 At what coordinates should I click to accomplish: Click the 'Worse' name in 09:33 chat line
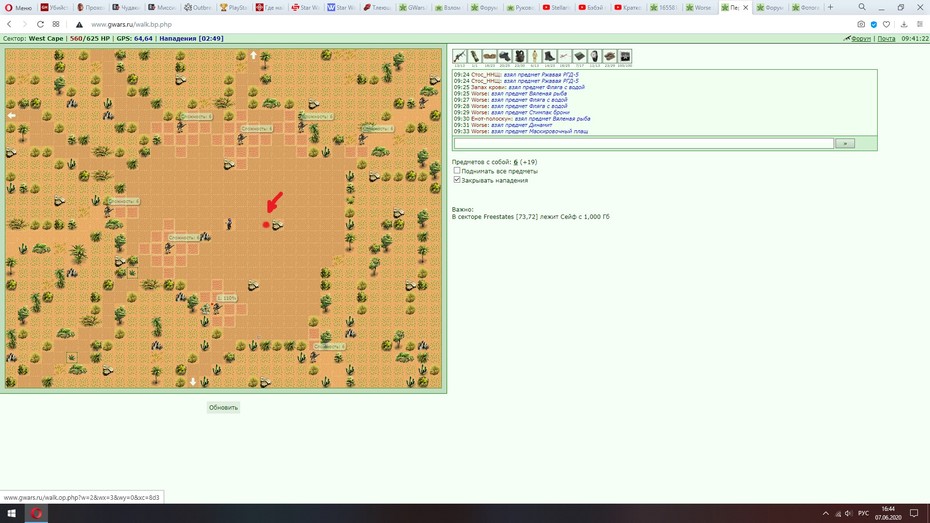point(479,131)
